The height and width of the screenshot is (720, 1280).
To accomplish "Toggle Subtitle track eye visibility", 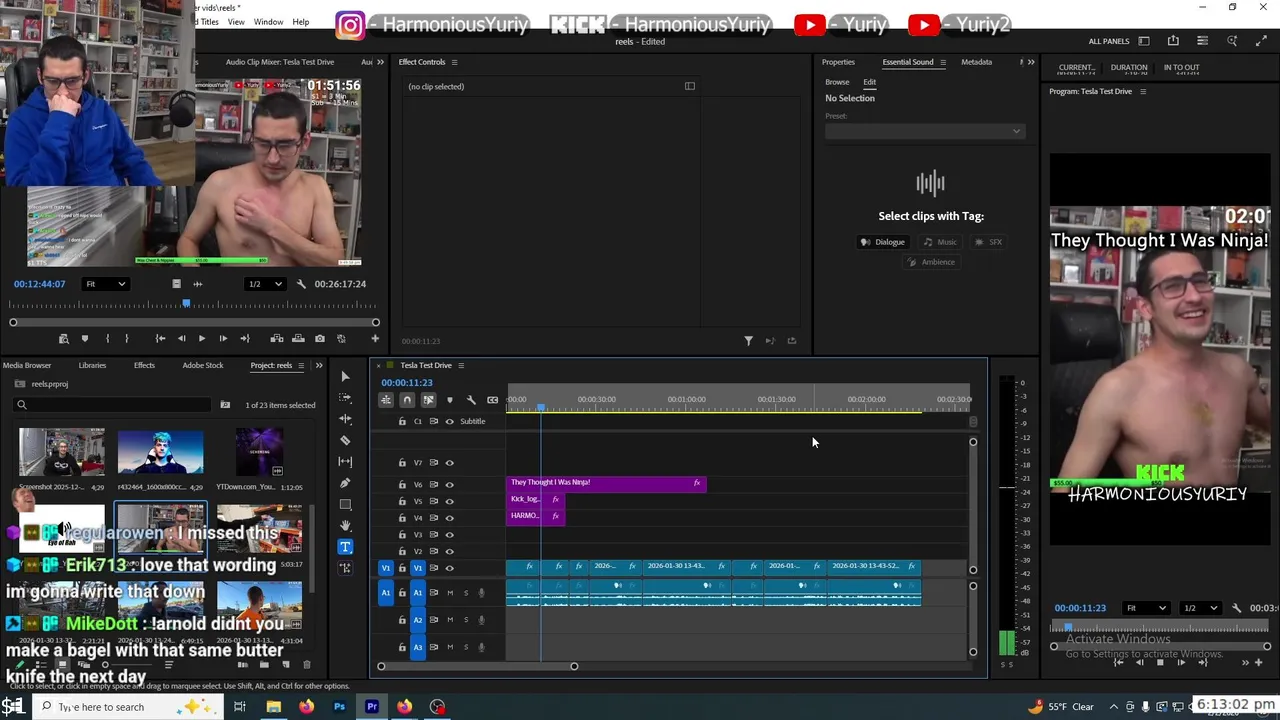I will point(449,421).
